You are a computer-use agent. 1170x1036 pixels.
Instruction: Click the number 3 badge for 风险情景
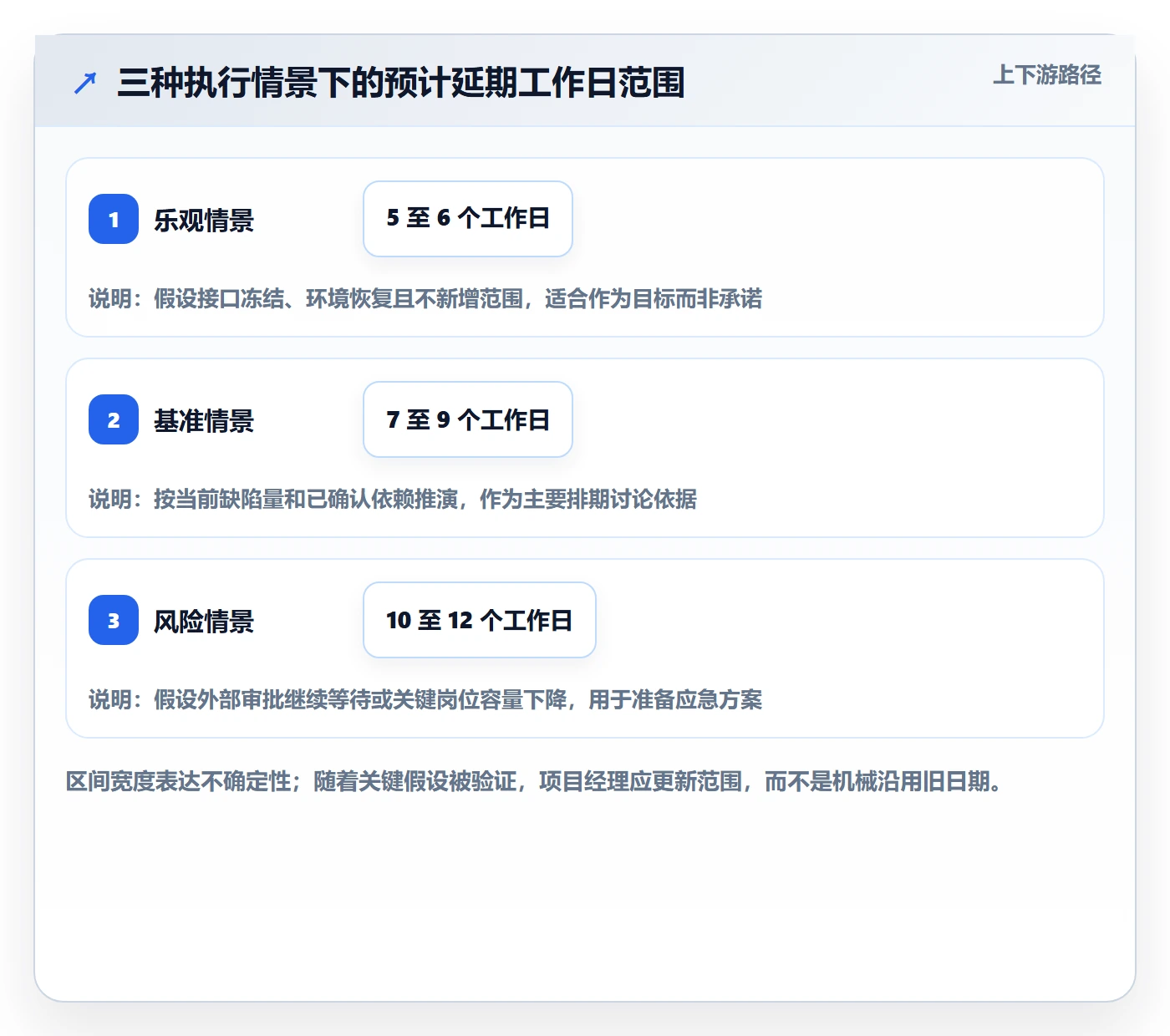point(114,620)
